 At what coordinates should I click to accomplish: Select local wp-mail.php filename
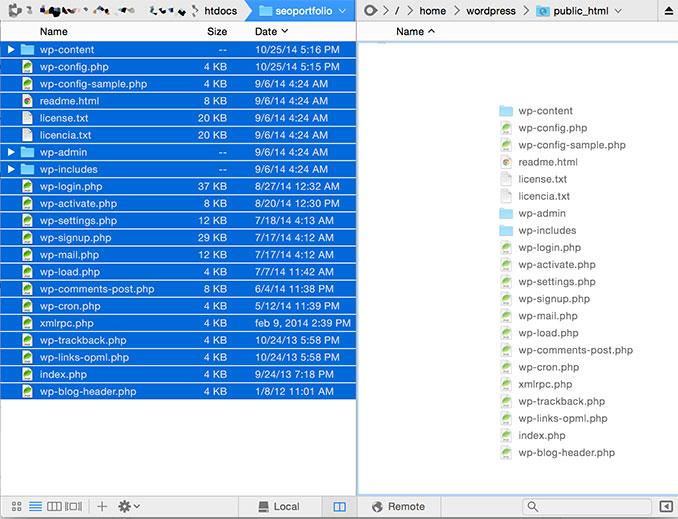tap(69, 255)
